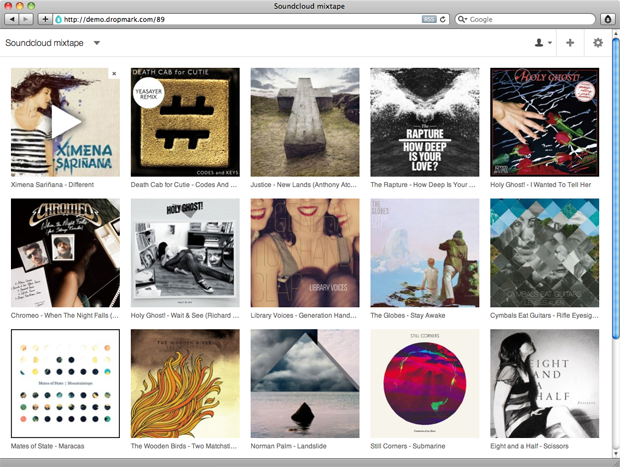Click 'Death Cab for Cutie - Codes And' caption

coord(184,185)
